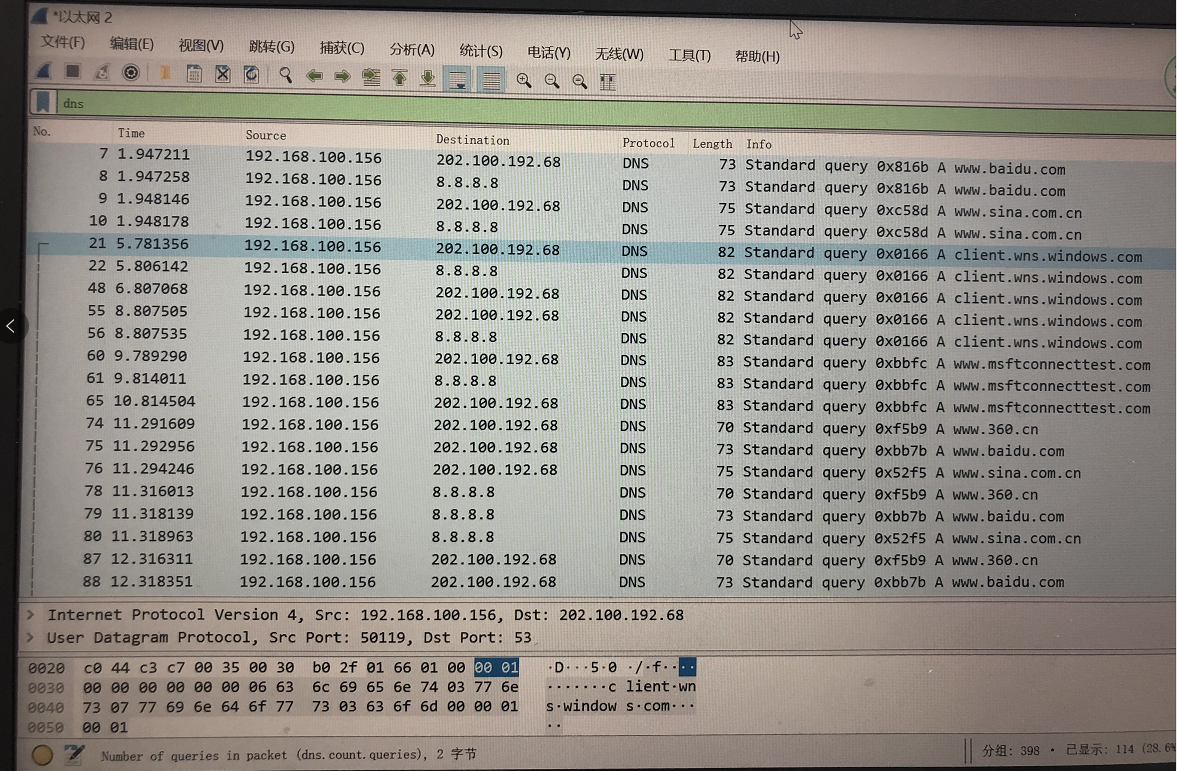This screenshot has width=1177, height=771.
Task: Click packet count '分组: 398' in status bar
Action: coord(1011,750)
